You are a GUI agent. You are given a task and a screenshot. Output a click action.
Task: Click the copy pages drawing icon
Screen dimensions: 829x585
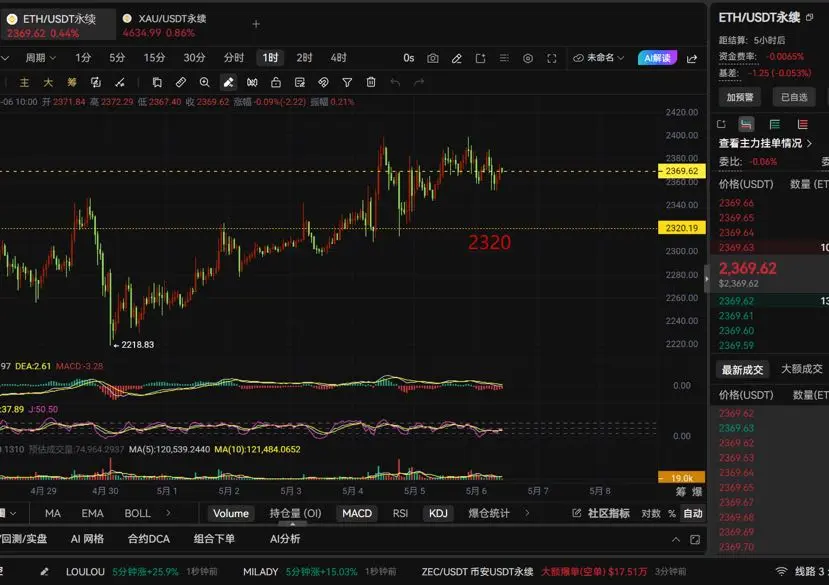(157, 83)
